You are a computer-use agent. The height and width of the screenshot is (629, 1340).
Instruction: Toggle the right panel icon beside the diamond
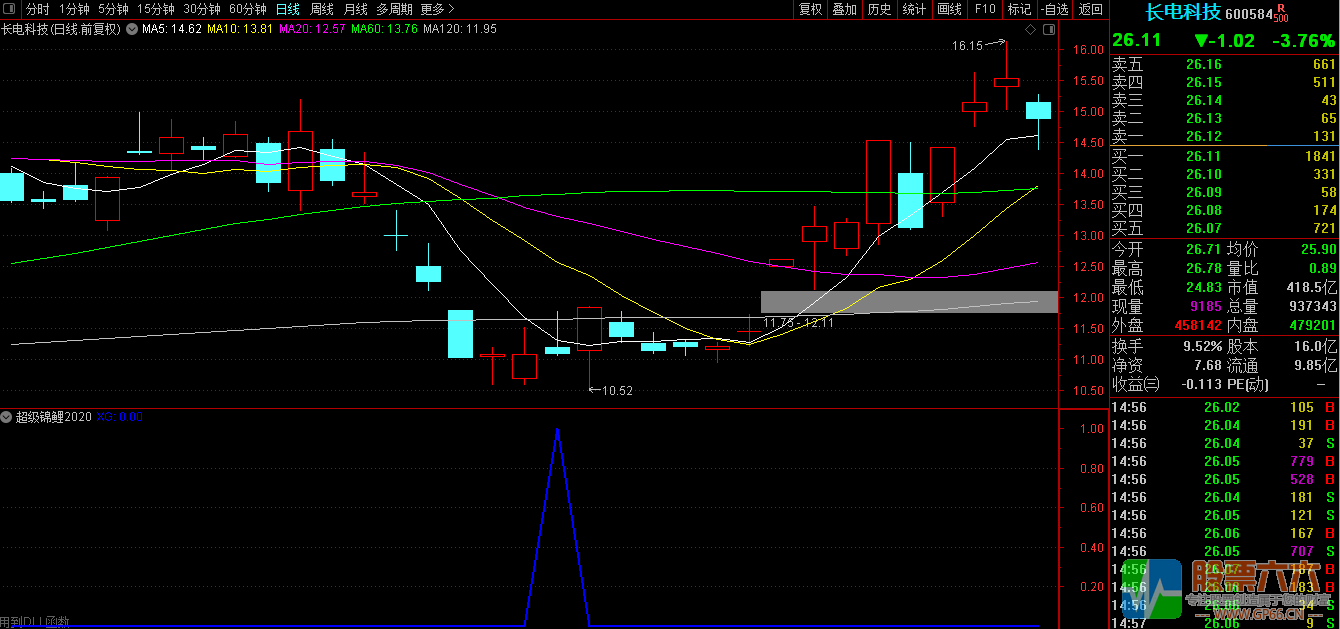click(x=1049, y=29)
